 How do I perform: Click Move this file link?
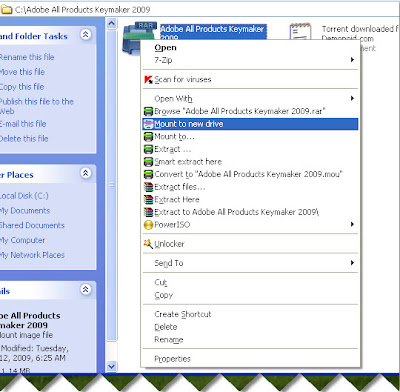(x=22, y=72)
